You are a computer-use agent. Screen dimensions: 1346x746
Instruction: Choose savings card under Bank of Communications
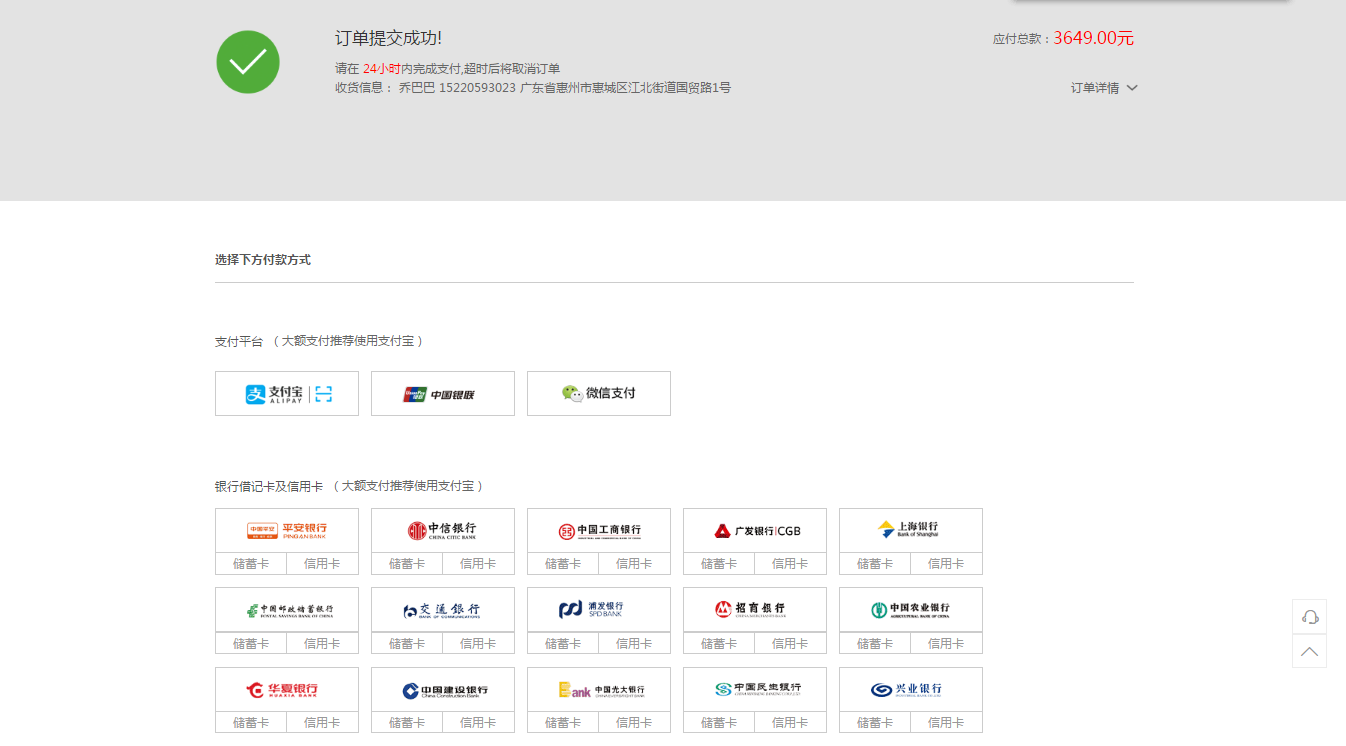pos(407,643)
